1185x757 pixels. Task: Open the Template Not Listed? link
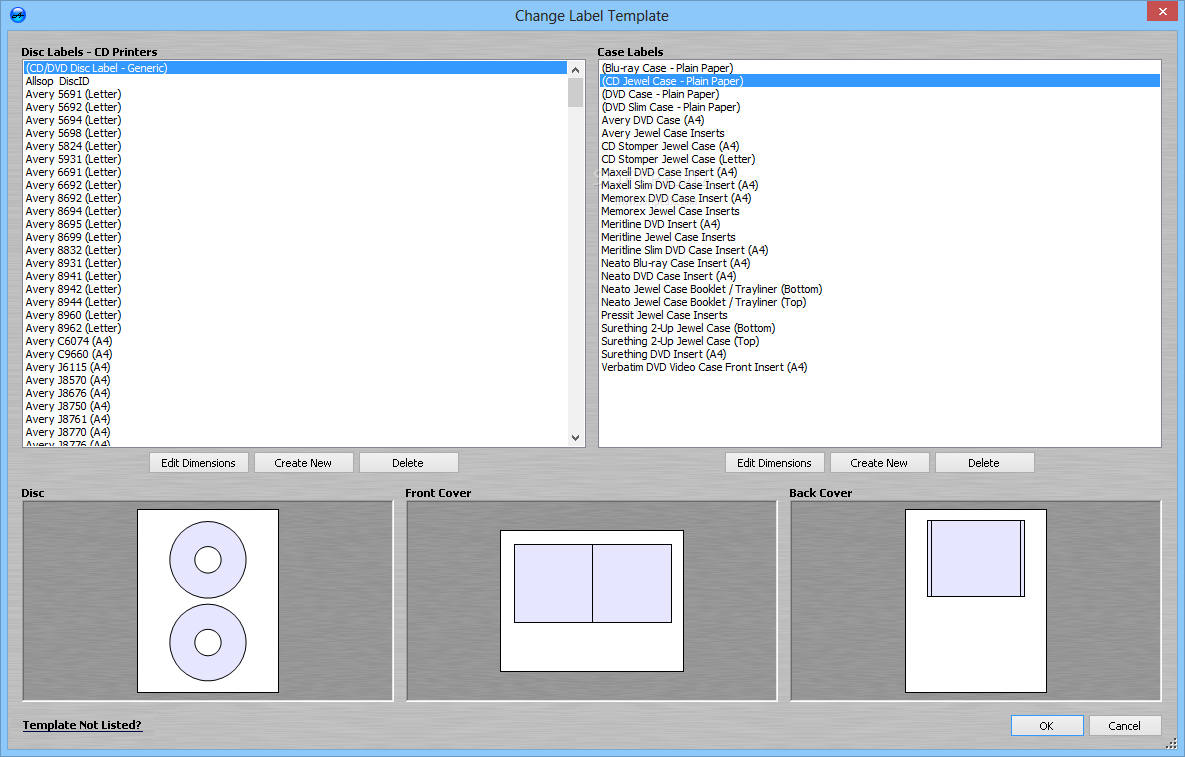click(82, 725)
